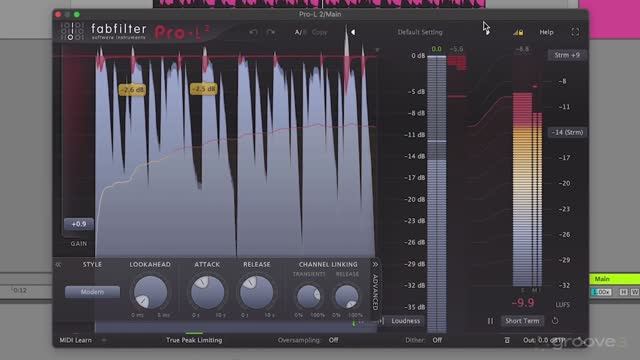
Task: Click the small Release channel linking knob
Action: [347, 296]
